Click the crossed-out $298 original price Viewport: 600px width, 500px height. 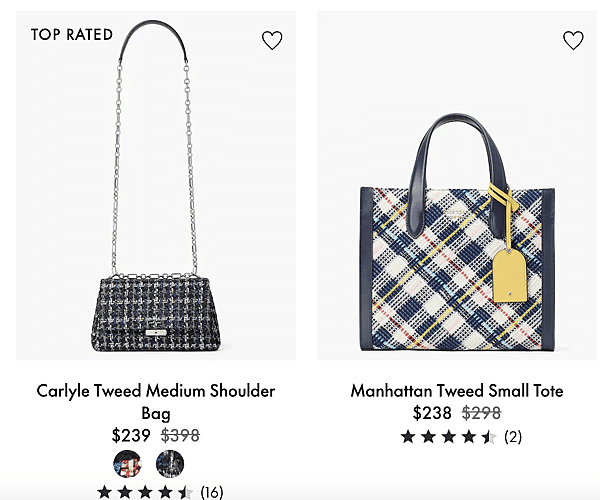481,413
